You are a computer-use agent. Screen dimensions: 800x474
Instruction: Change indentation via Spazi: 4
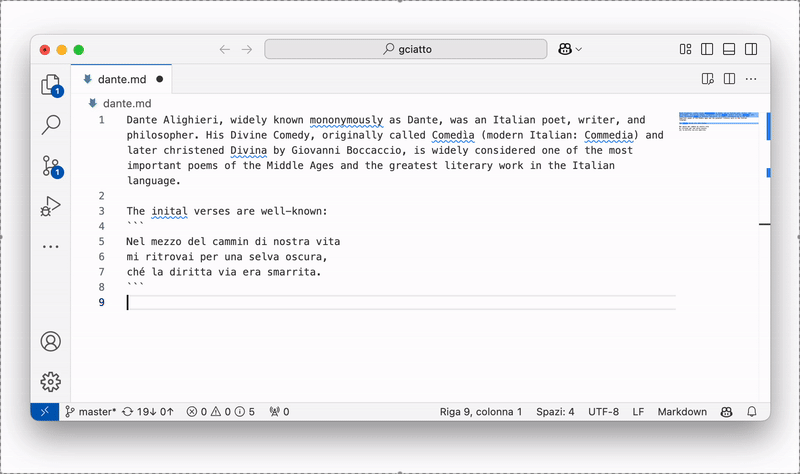click(x=555, y=412)
